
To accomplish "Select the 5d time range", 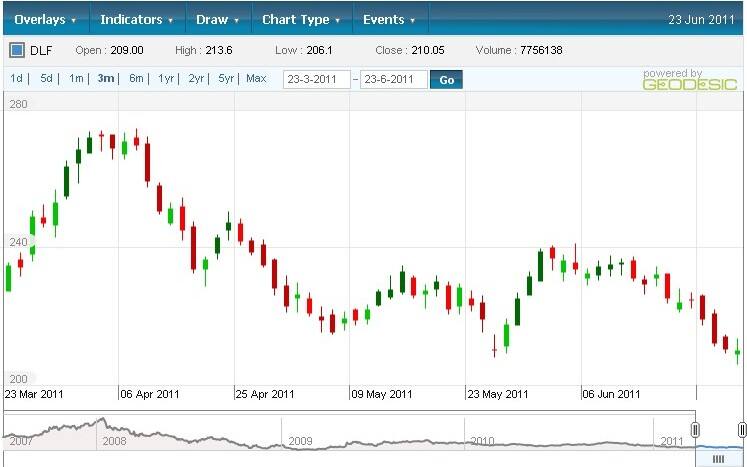I will coord(46,79).
